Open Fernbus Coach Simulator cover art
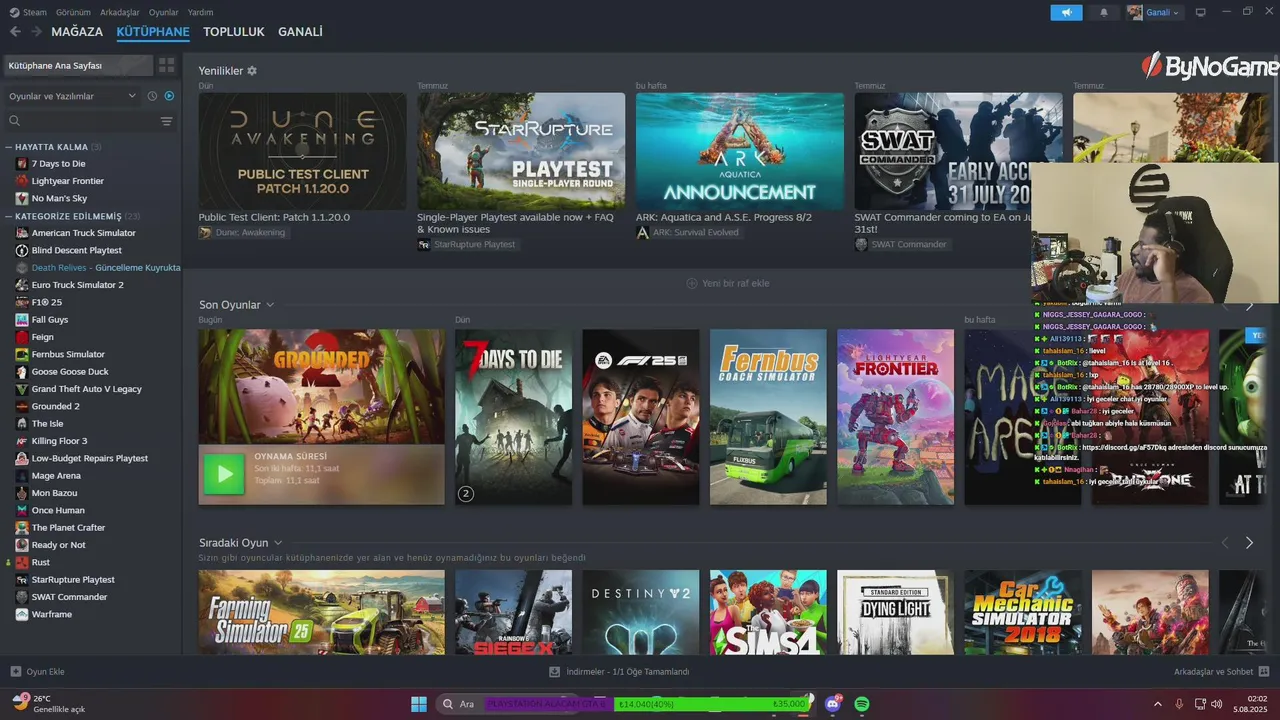The width and height of the screenshot is (1280, 720). [768, 417]
